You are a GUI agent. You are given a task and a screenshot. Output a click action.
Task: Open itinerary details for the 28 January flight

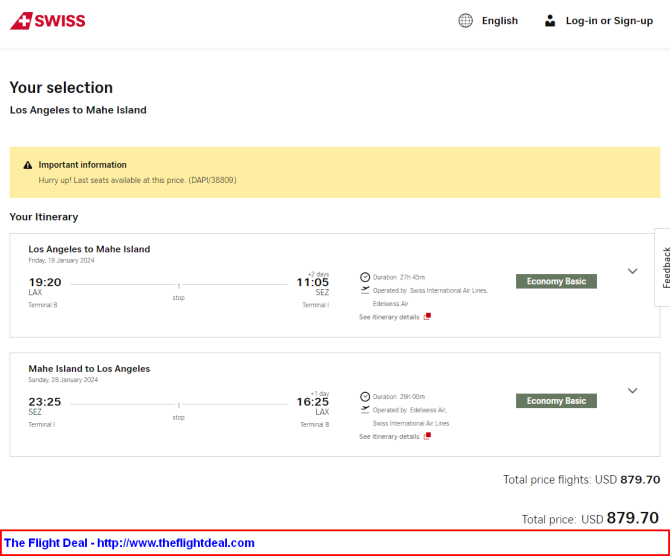pyautogui.click(x=389, y=437)
